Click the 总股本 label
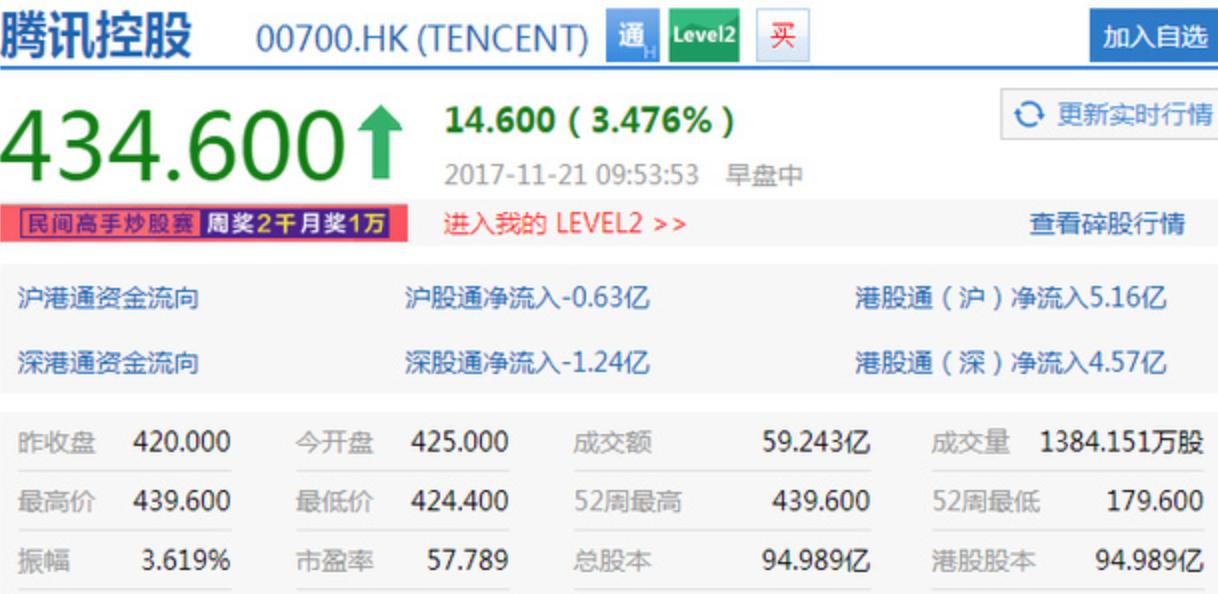 612,561
